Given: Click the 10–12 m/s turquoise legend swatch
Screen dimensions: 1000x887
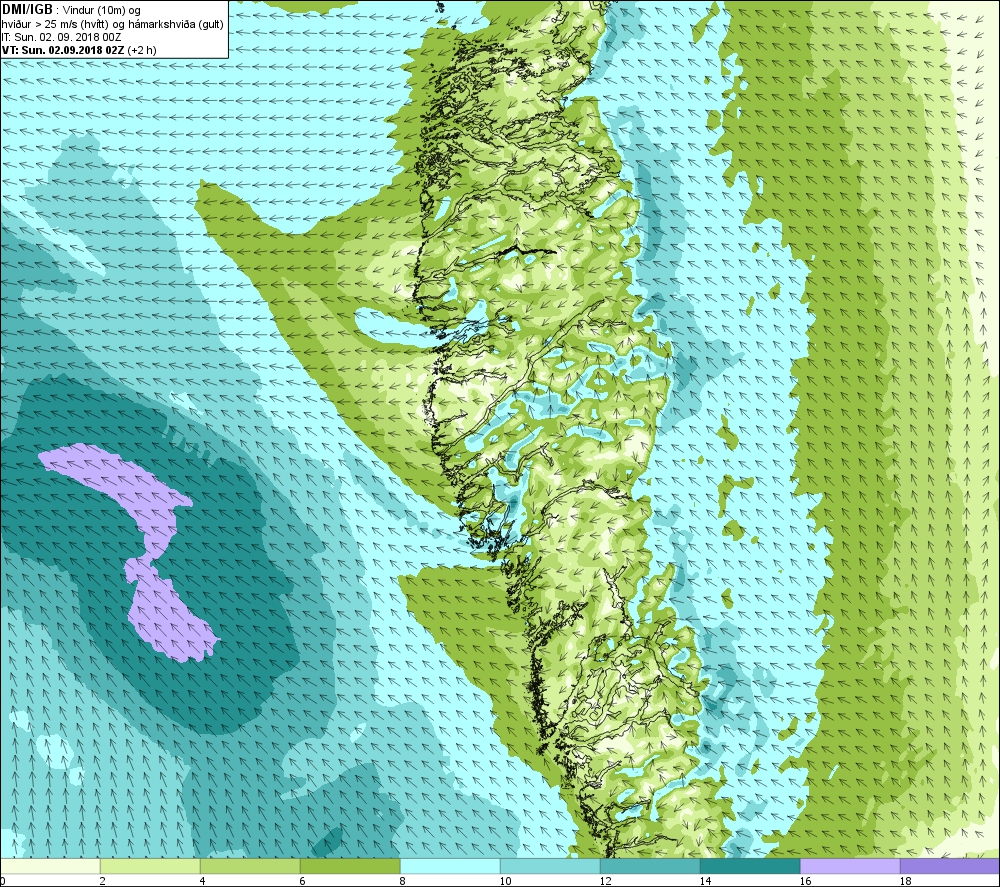Looking at the screenshot, I should [x=550, y=866].
